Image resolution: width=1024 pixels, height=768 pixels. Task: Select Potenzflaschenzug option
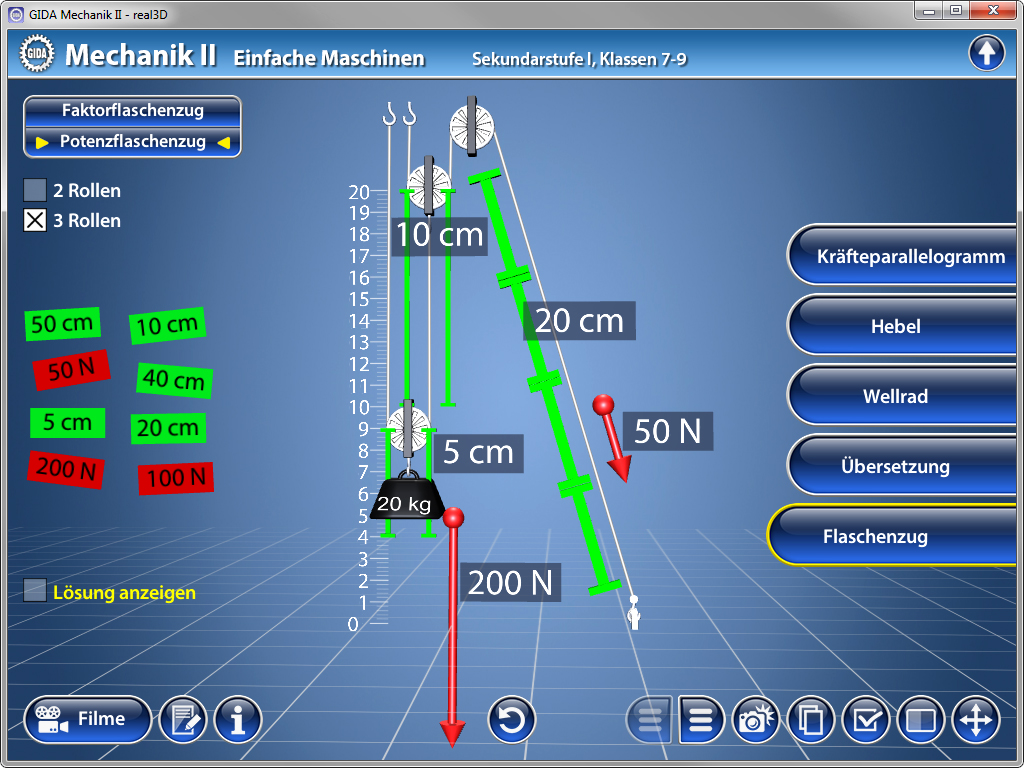click(x=132, y=142)
